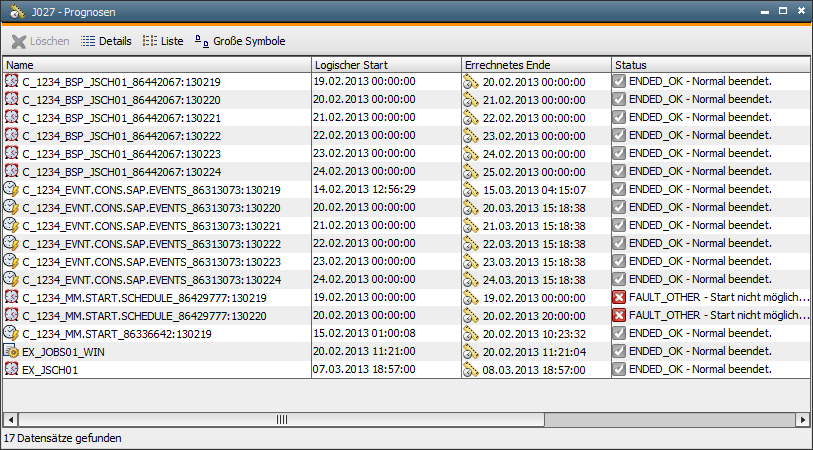Click logical start 15.02.2013 01:00:08
Screen dimensions: 813x450
pyautogui.click(x=364, y=333)
